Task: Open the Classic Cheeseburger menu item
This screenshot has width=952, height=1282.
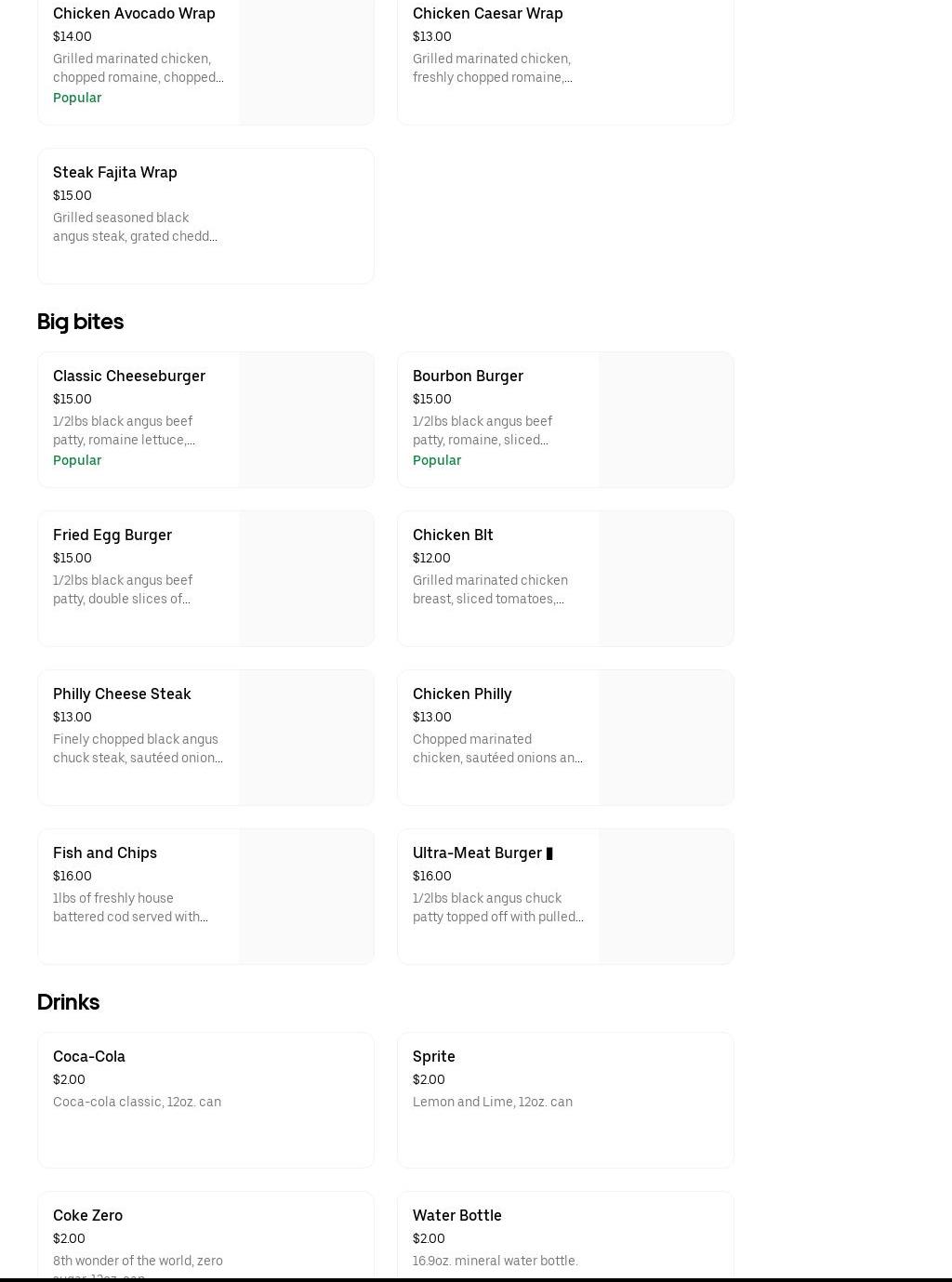Action: tap(129, 377)
